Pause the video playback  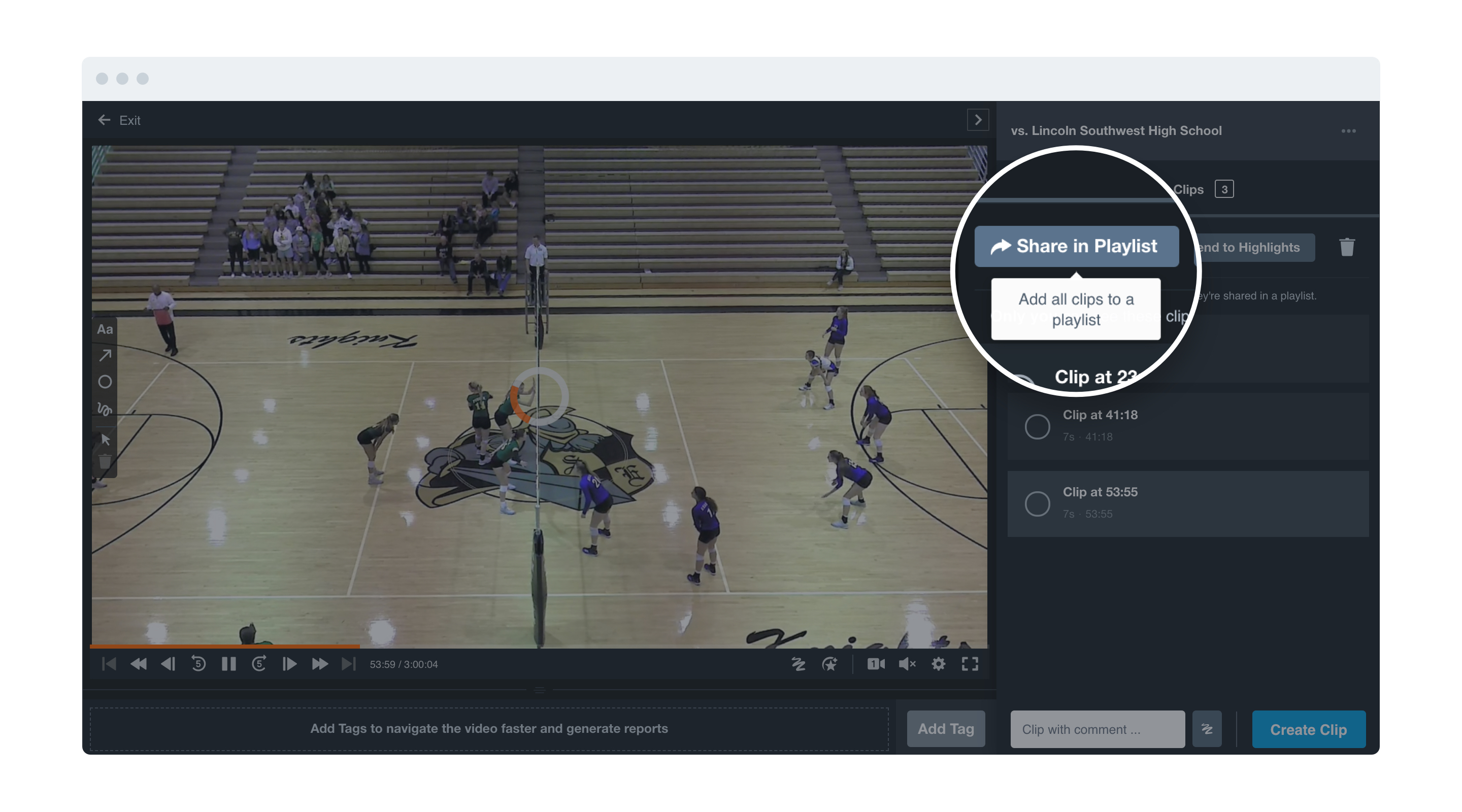pos(229,664)
